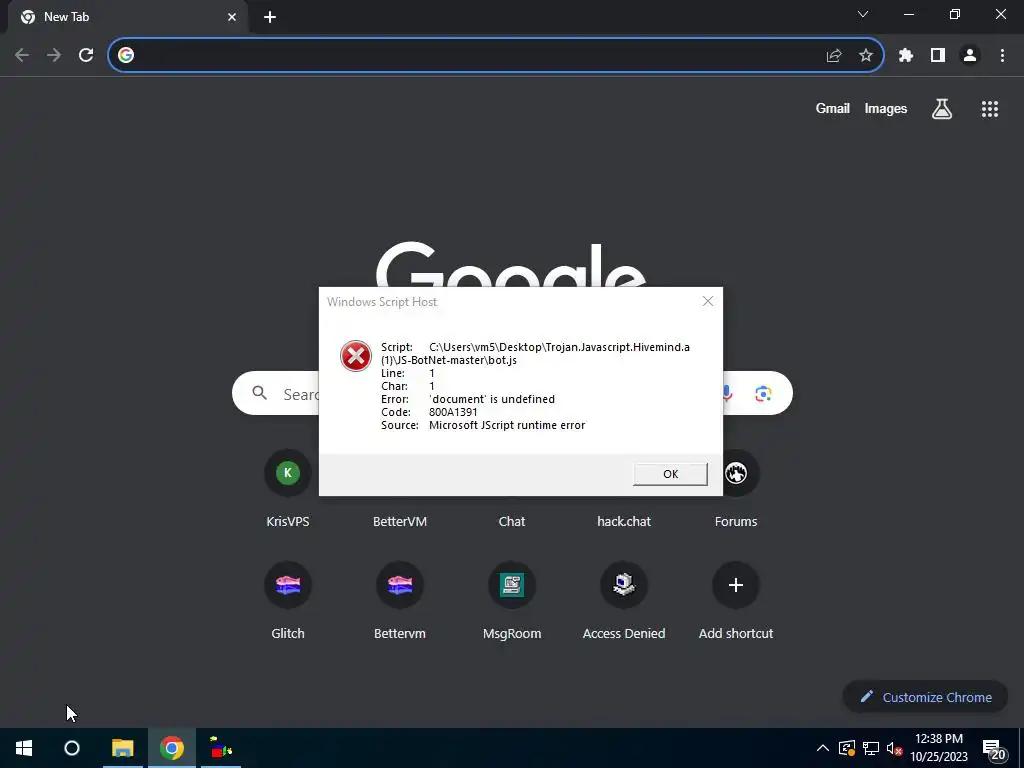
Task: Click the Add shortcut plus icon
Action: [736, 585]
